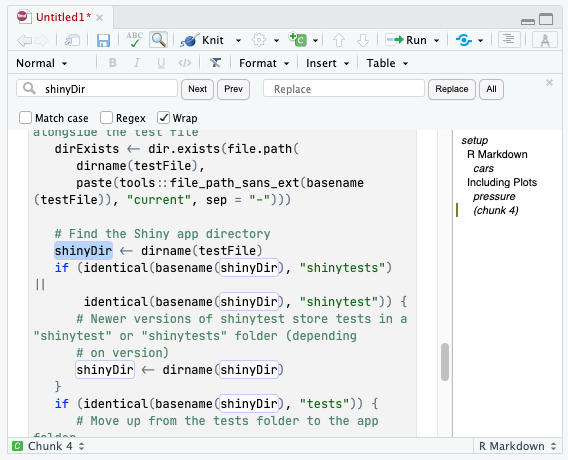Screen dimensions: 568x460
Task: Jump to setup in outline
Action: coord(475,140)
